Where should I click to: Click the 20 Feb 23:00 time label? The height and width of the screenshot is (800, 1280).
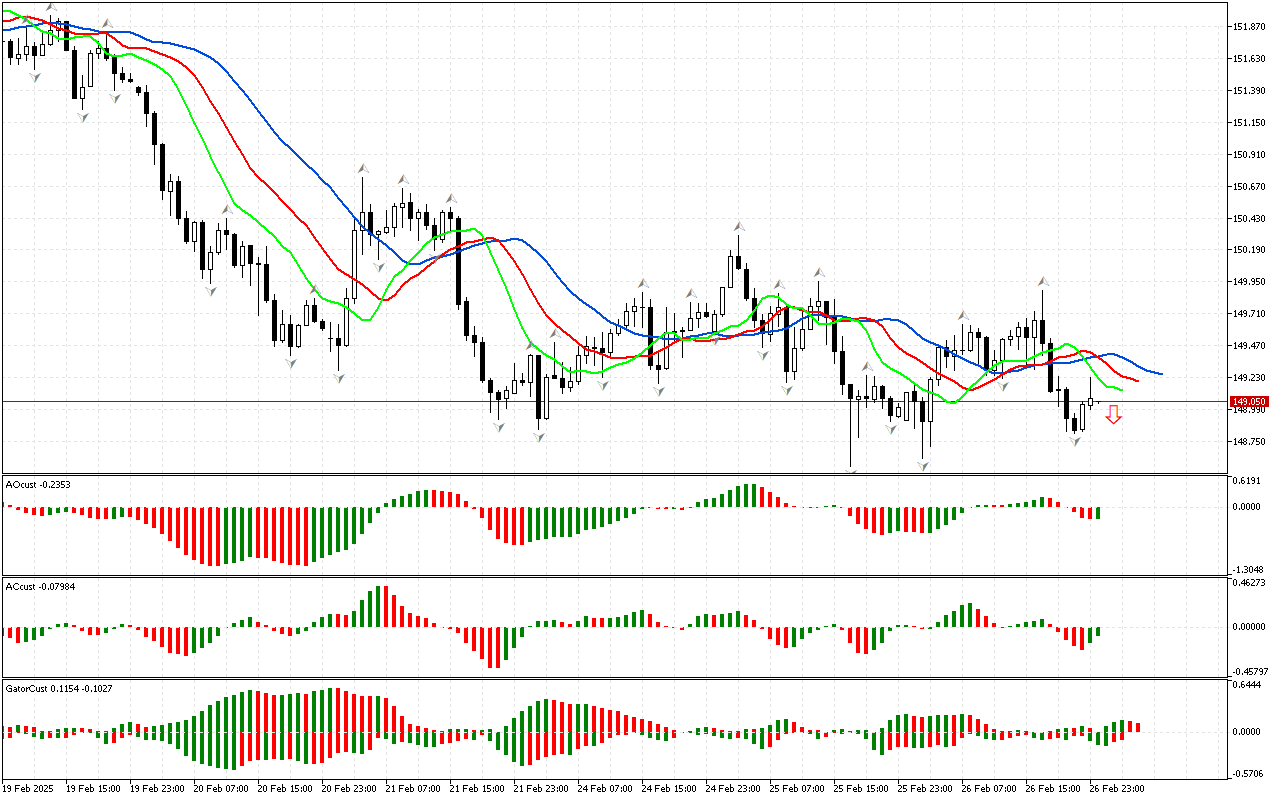[x=349, y=789]
